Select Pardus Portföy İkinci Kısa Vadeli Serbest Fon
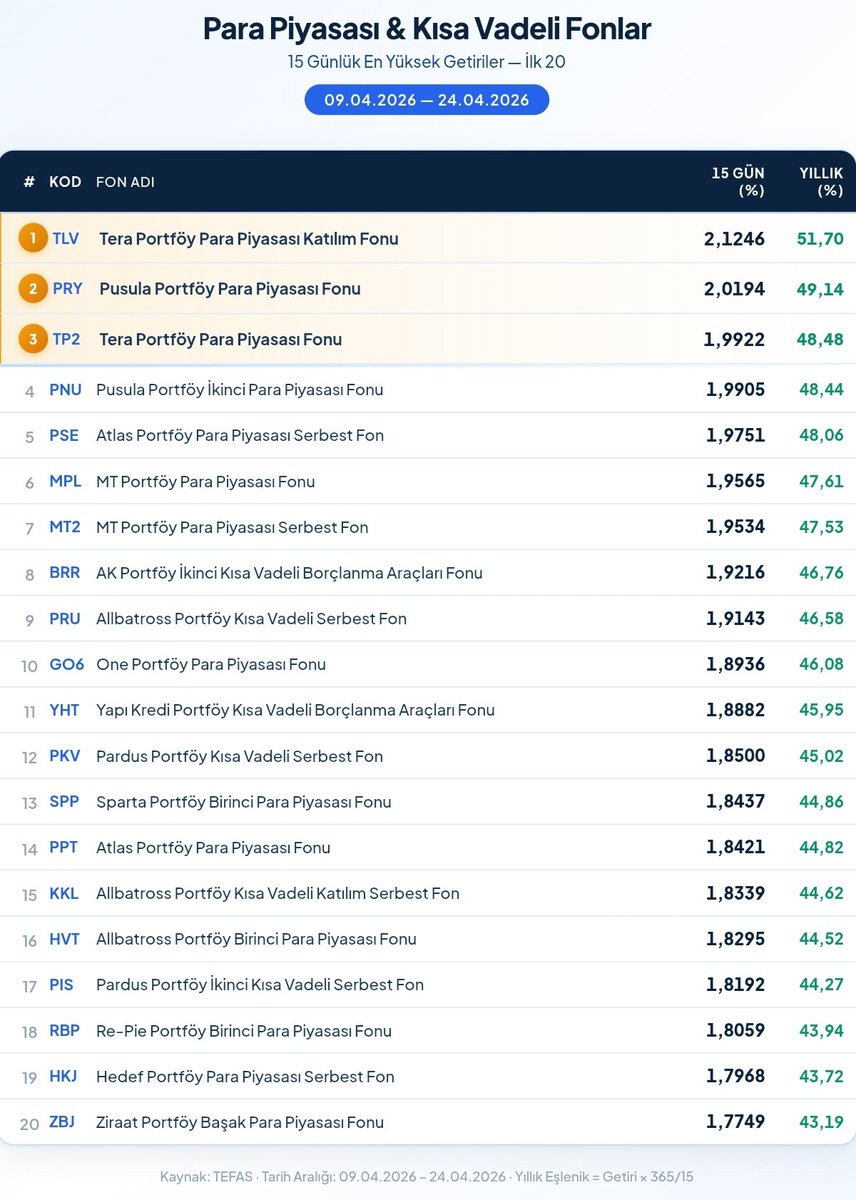This screenshot has width=856, height=1200. point(260,985)
